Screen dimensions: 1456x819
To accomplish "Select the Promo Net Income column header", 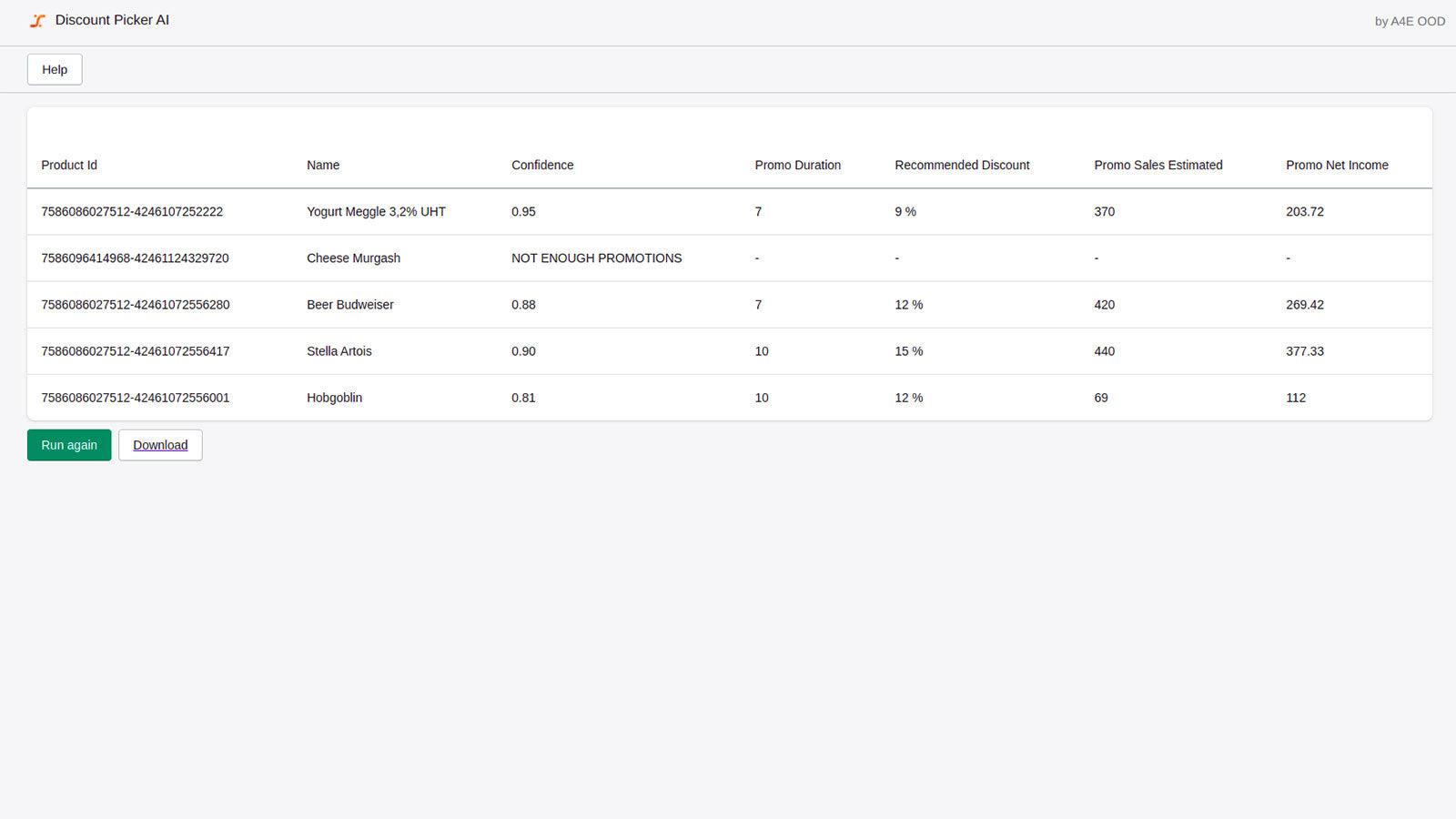I will [1337, 165].
